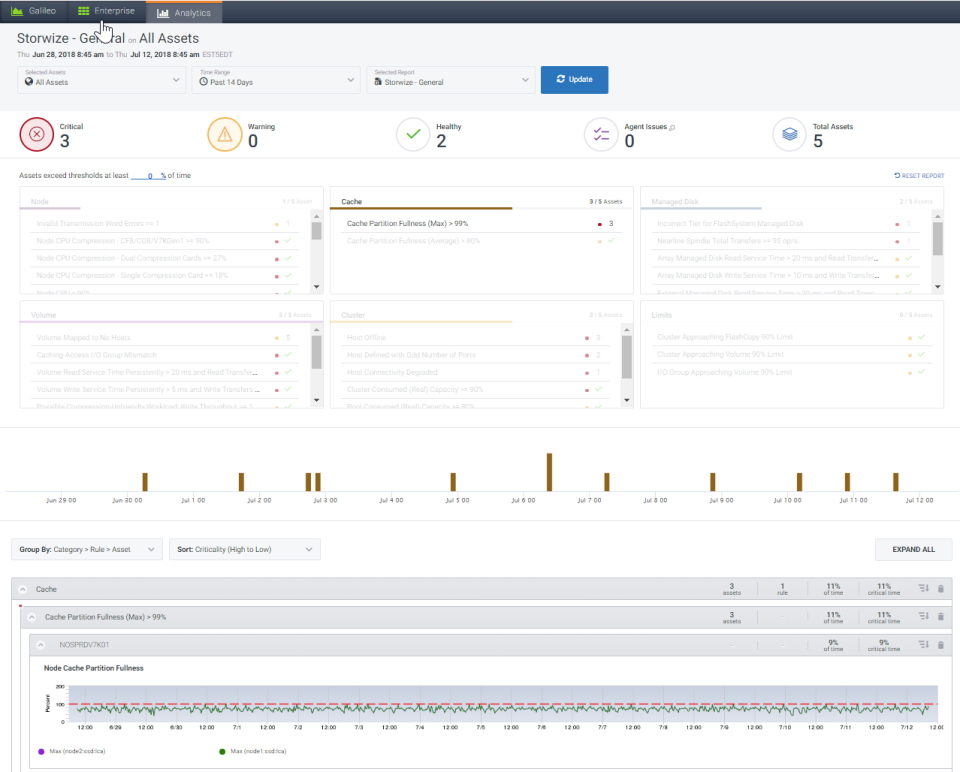The image size is (960, 772).
Task: Click trash icon on NOSPRDV7K01 row
Action: click(x=941, y=645)
